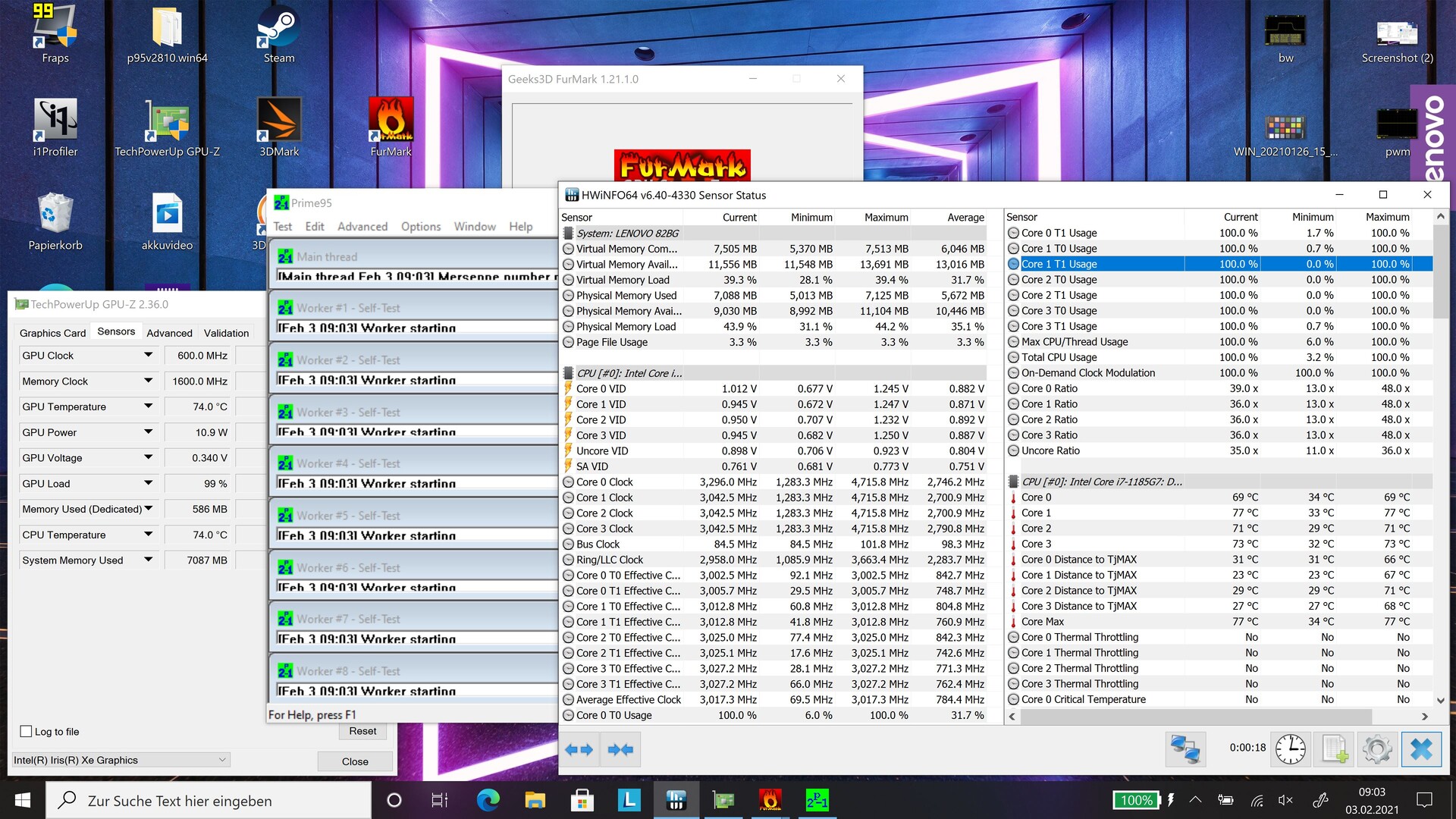
Task: Expand GPU Temperature sensor dropdown
Action: (x=149, y=406)
